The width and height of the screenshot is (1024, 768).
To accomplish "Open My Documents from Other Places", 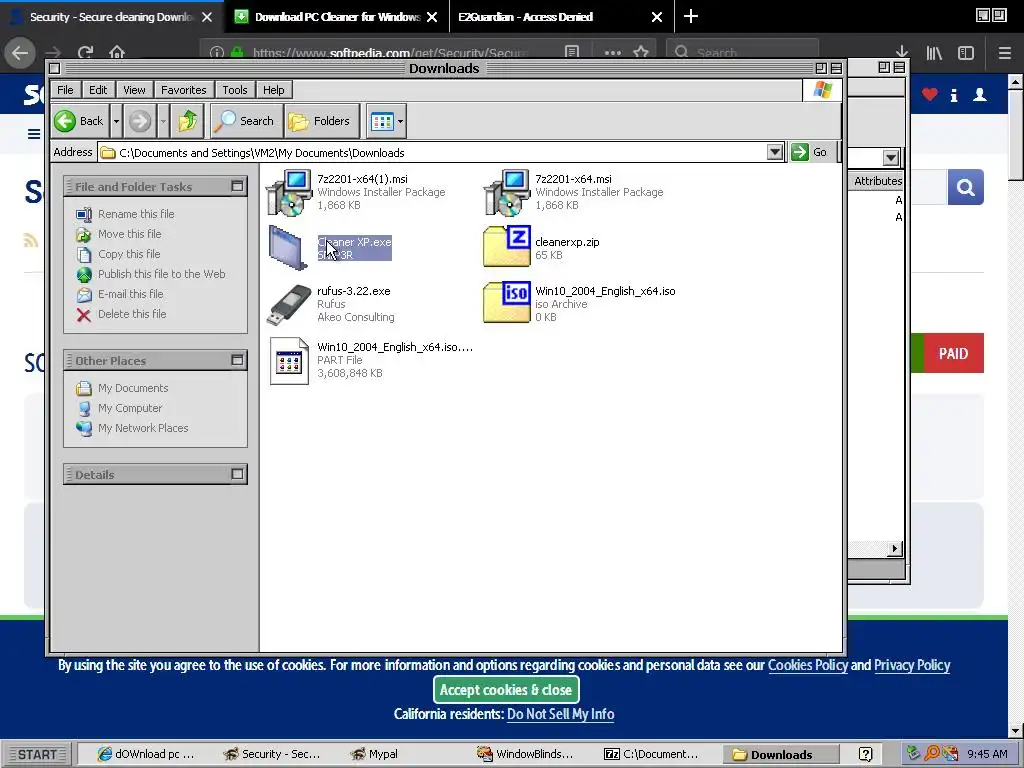I will coord(133,388).
